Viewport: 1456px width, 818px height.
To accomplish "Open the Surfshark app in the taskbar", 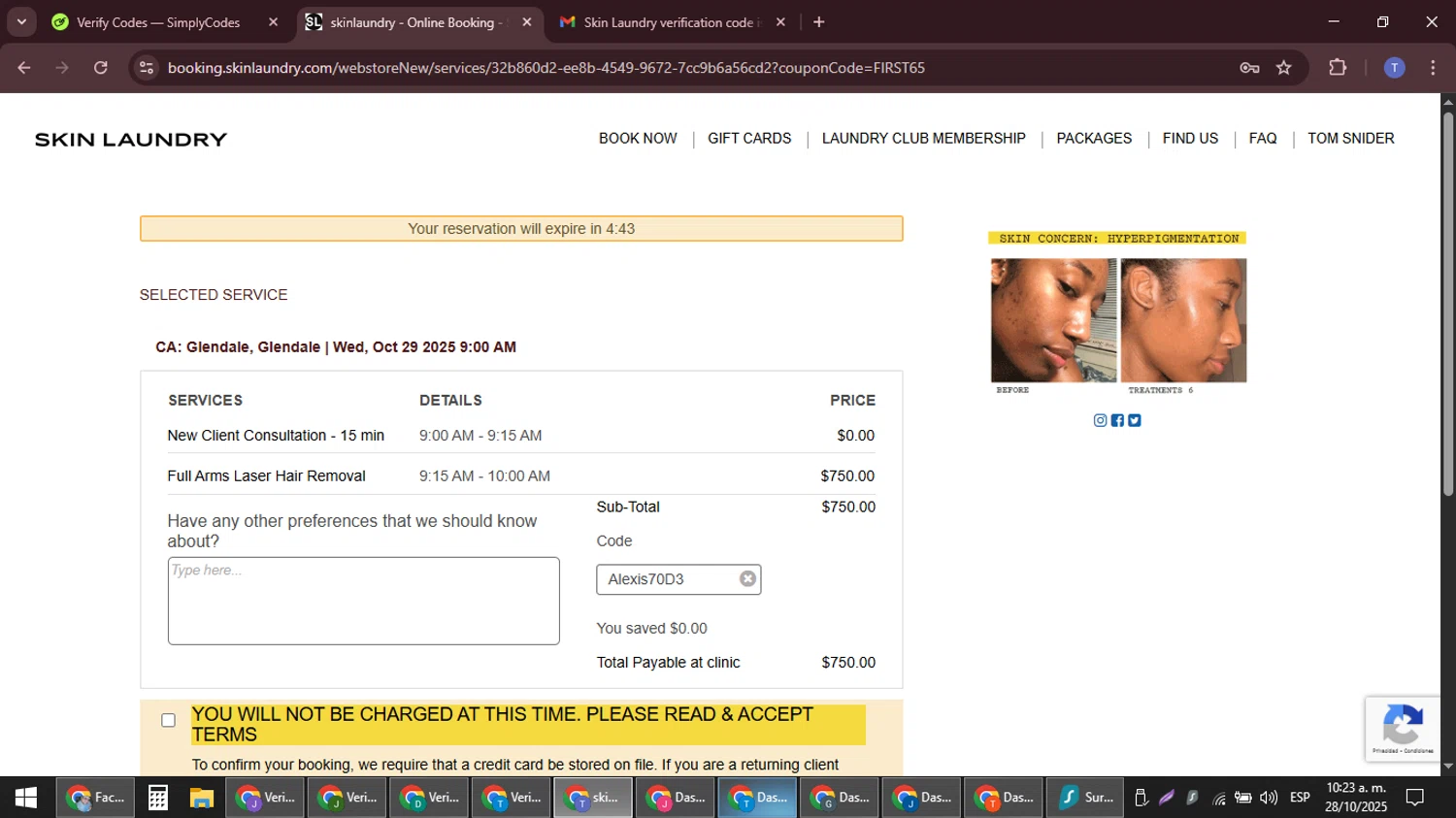I will click(1085, 798).
